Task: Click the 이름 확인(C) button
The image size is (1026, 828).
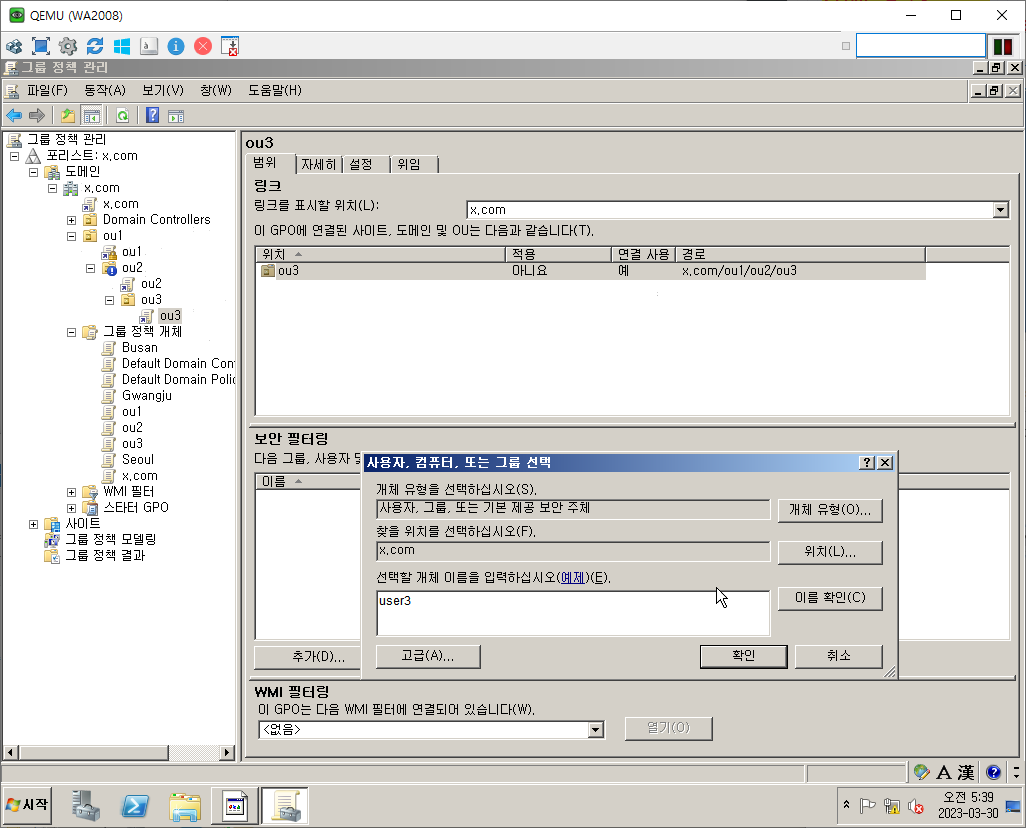Action: tap(830, 598)
